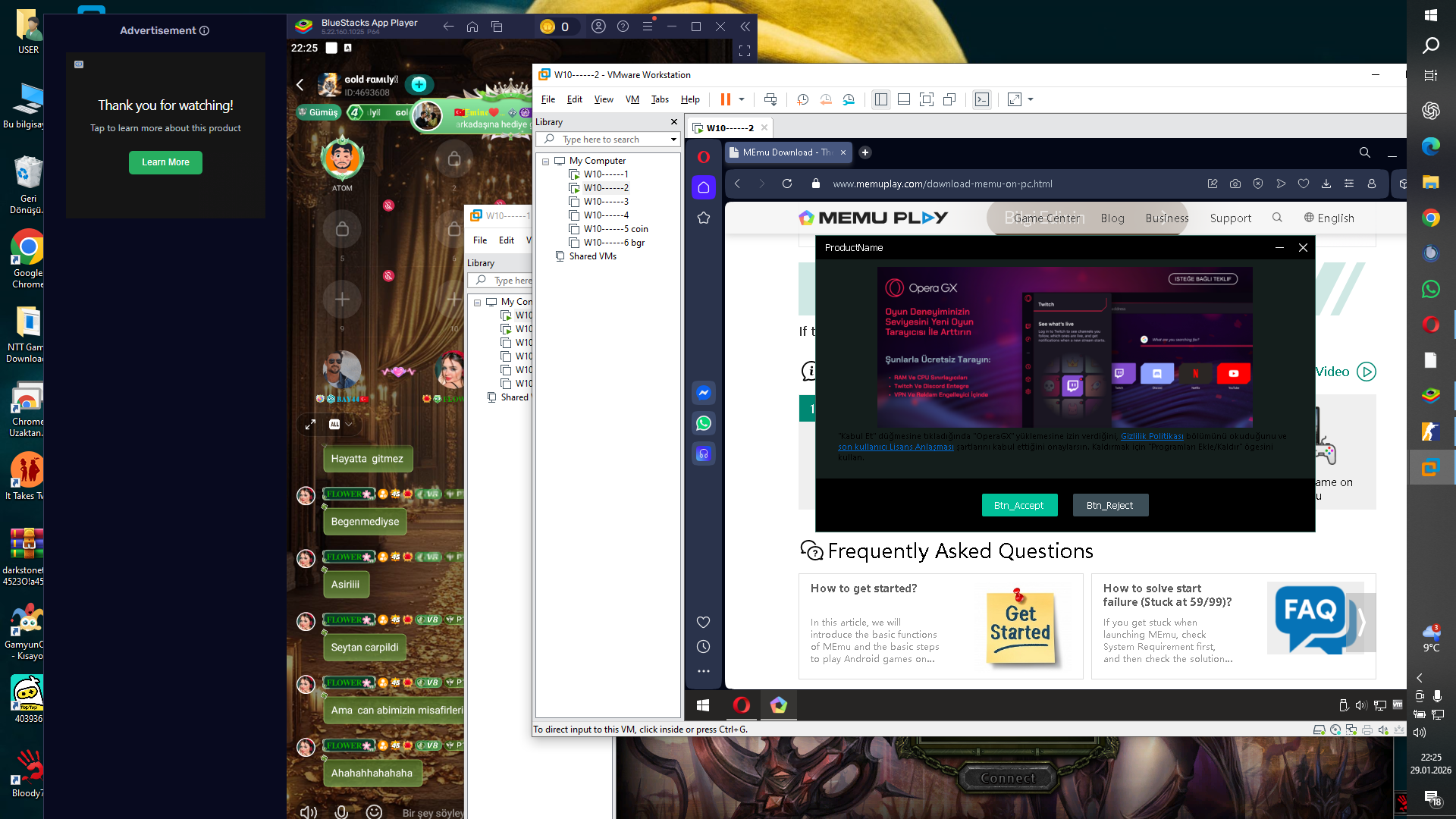Toggle the microphone in the chat room
This screenshot has height=819, width=1456.
click(341, 812)
